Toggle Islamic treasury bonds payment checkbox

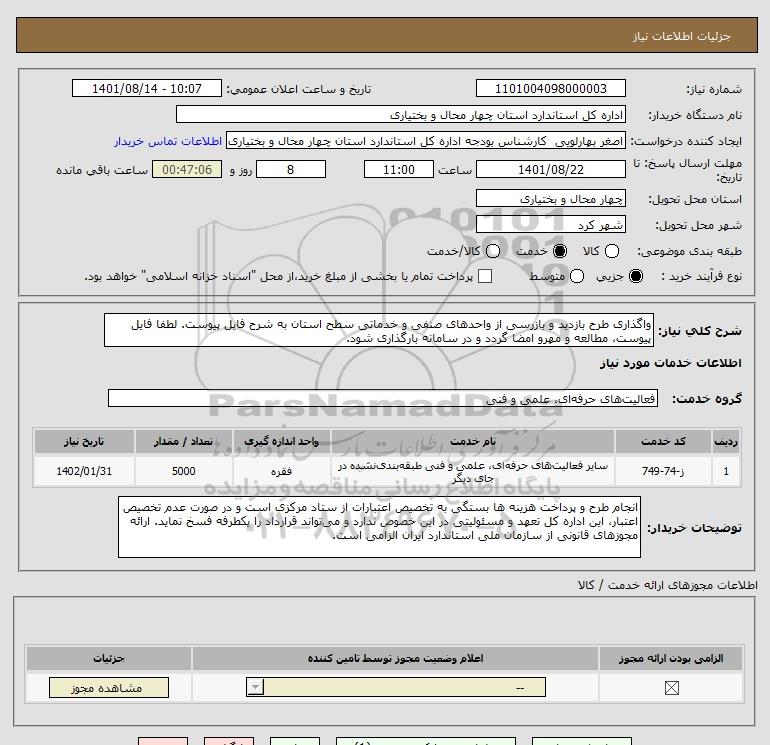point(485,276)
